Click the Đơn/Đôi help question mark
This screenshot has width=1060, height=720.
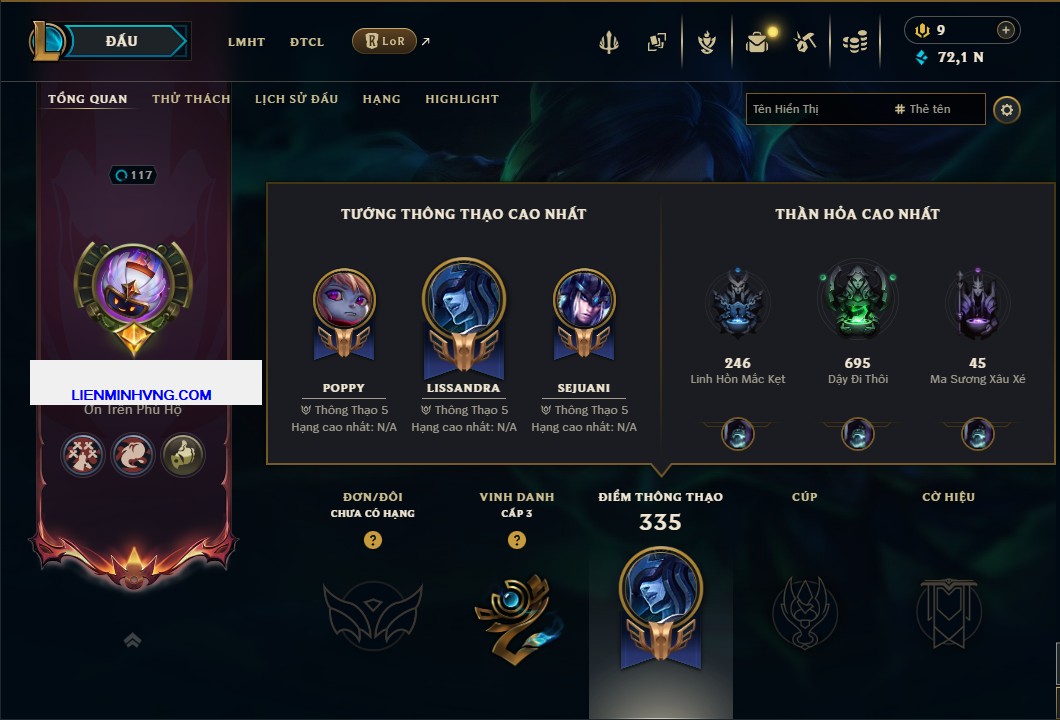click(372, 539)
